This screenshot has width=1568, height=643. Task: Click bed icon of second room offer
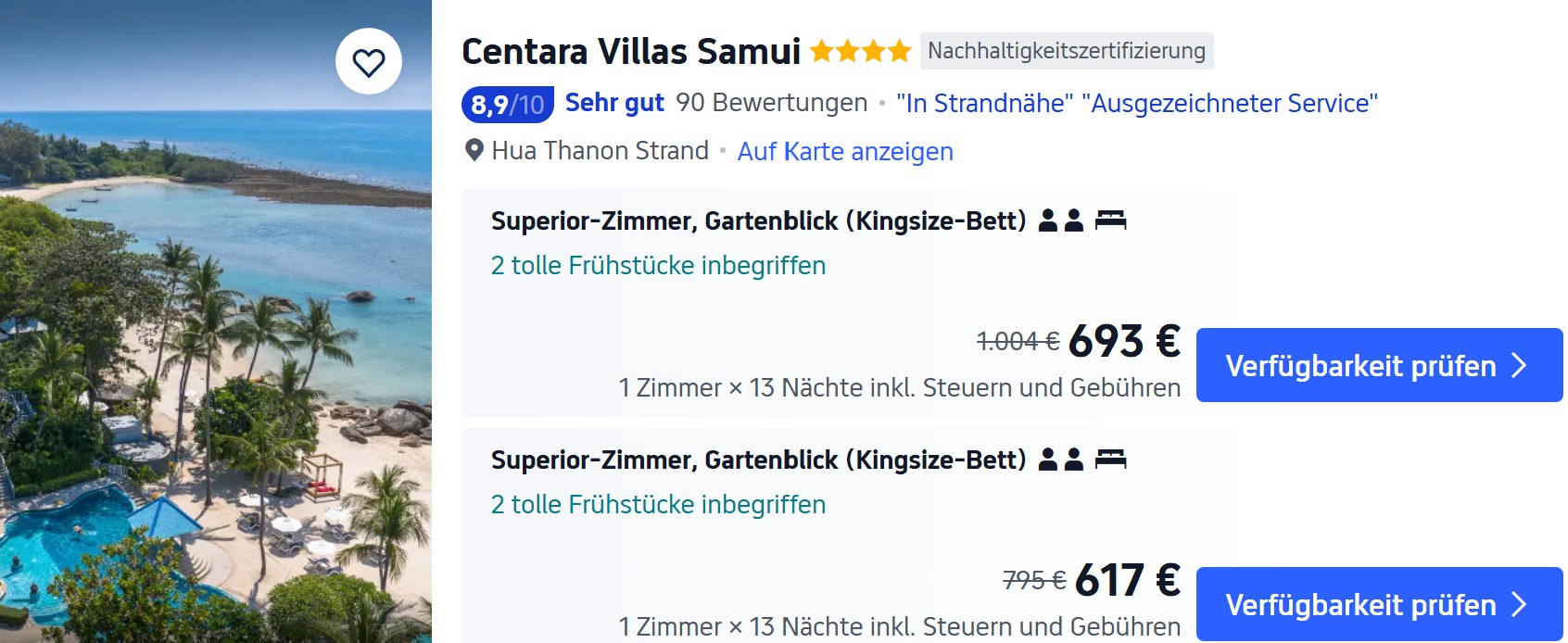coord(1110,460)
